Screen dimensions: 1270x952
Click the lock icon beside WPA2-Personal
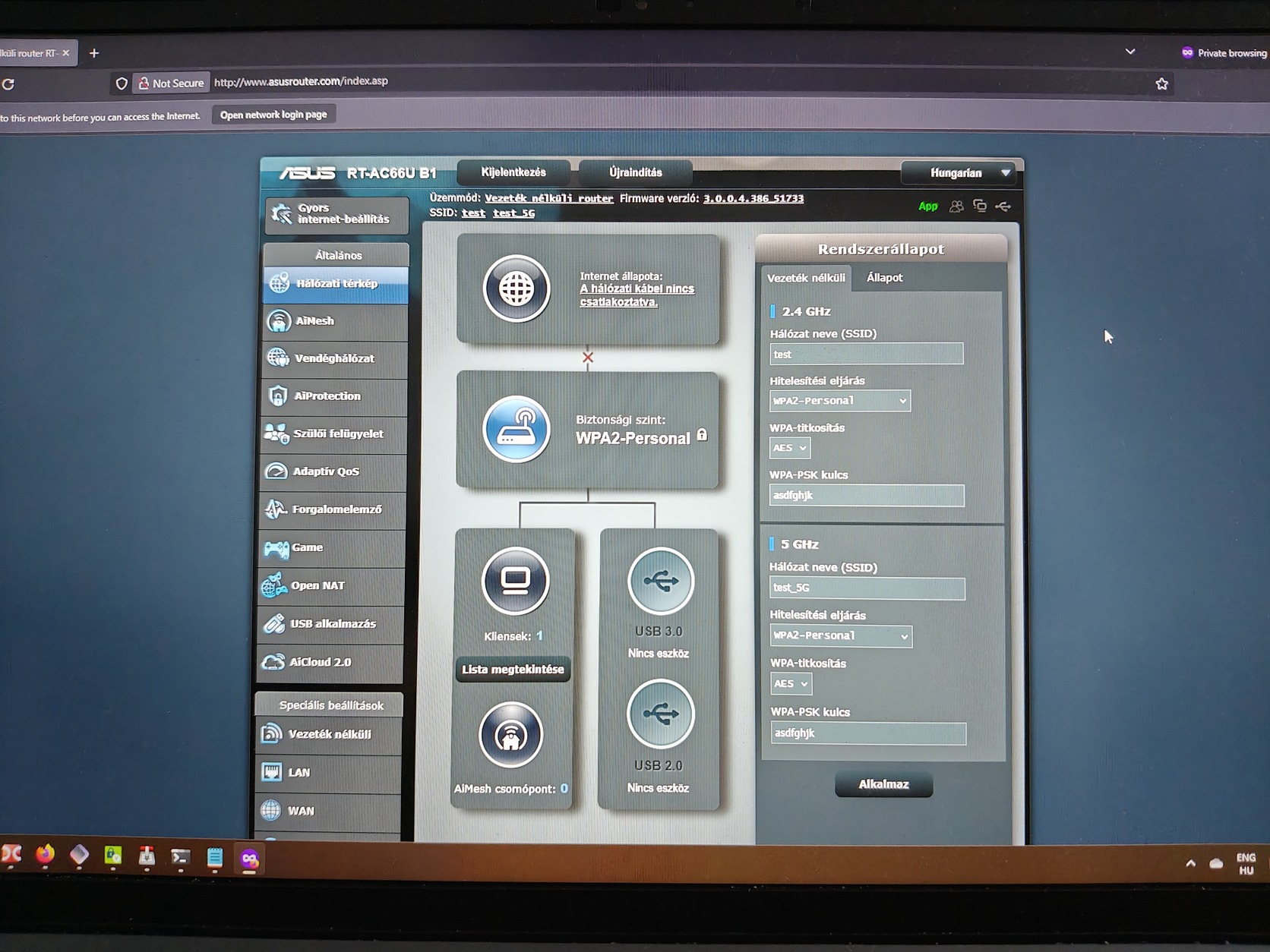702,435
